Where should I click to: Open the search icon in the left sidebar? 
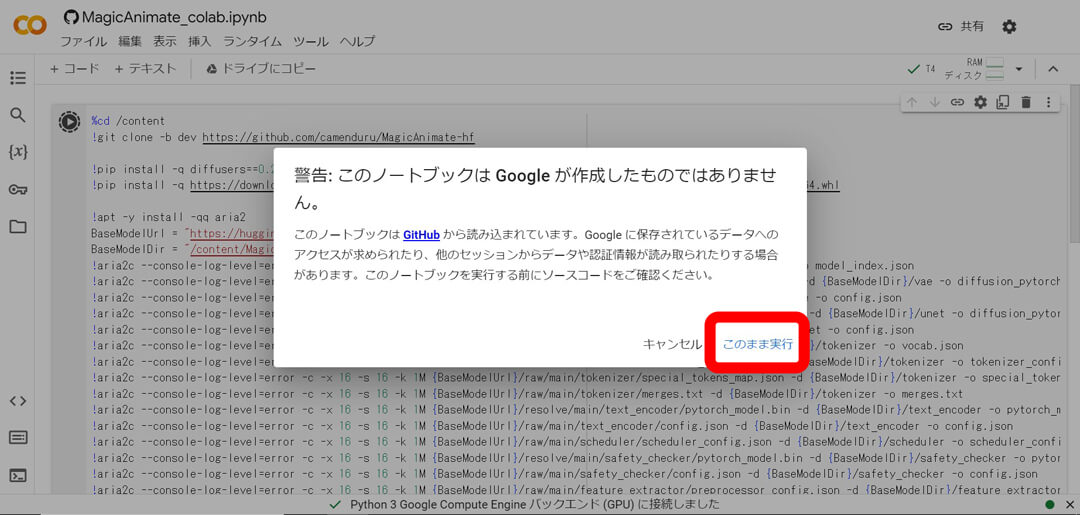(x=18, y=115)
